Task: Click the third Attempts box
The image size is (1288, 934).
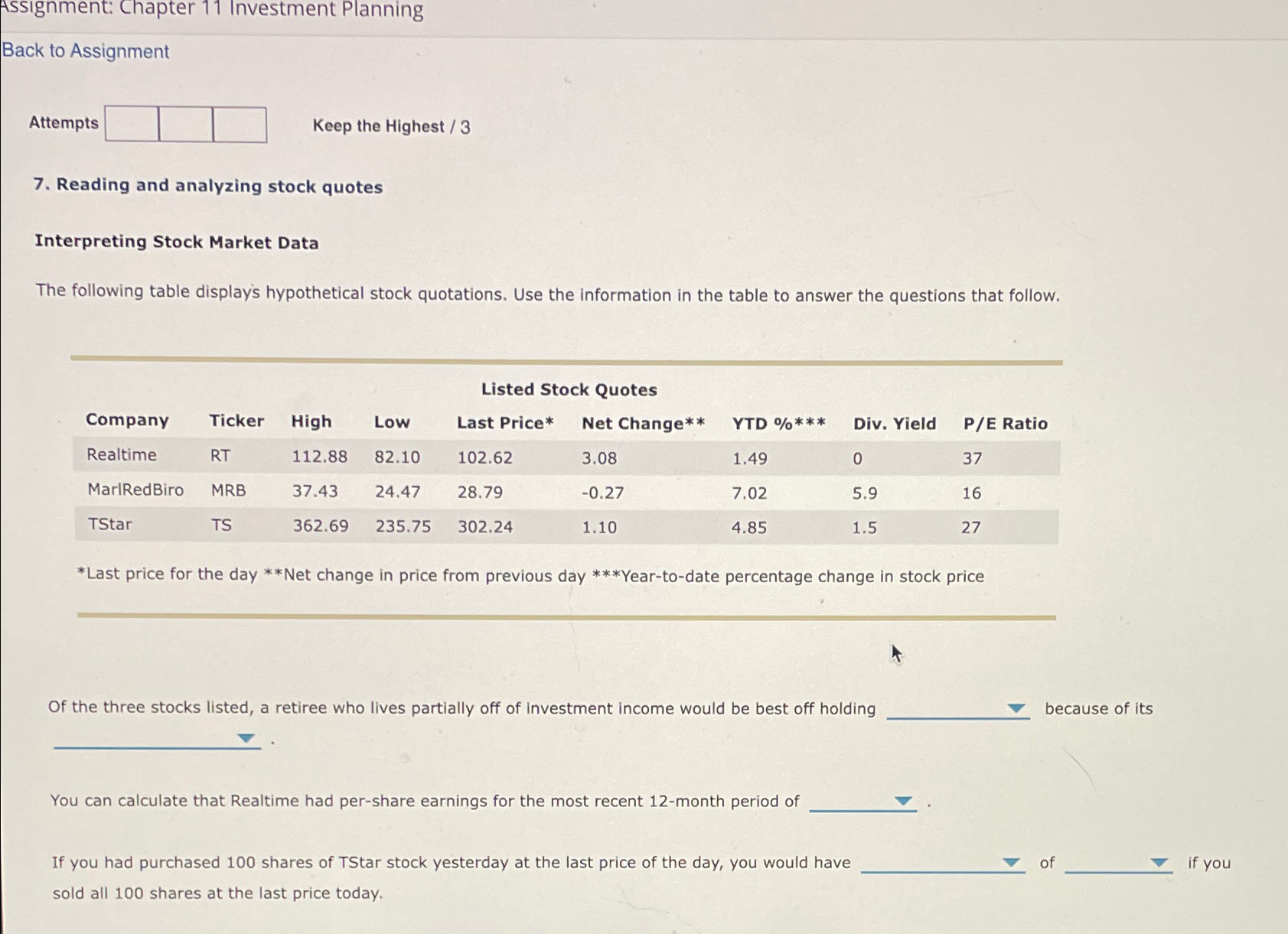Action: point(238,123)
